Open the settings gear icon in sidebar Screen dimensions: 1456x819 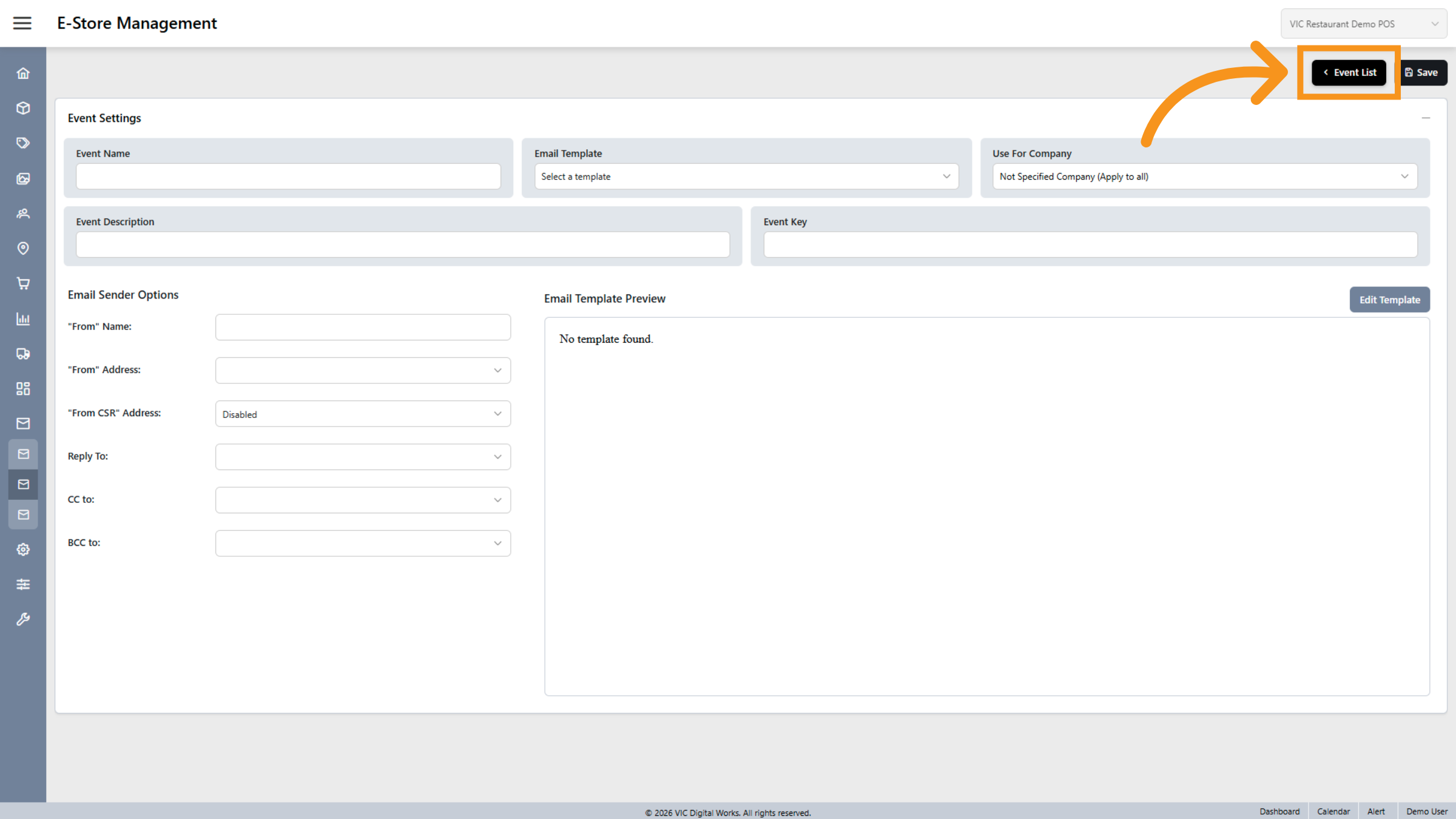(x=23, y=550)
